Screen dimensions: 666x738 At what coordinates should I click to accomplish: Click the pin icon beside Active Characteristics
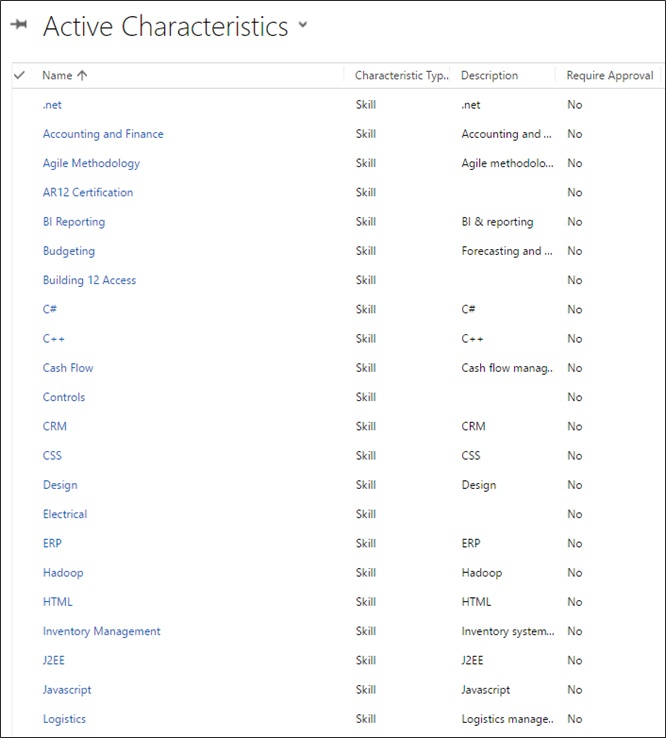[19, 24]
